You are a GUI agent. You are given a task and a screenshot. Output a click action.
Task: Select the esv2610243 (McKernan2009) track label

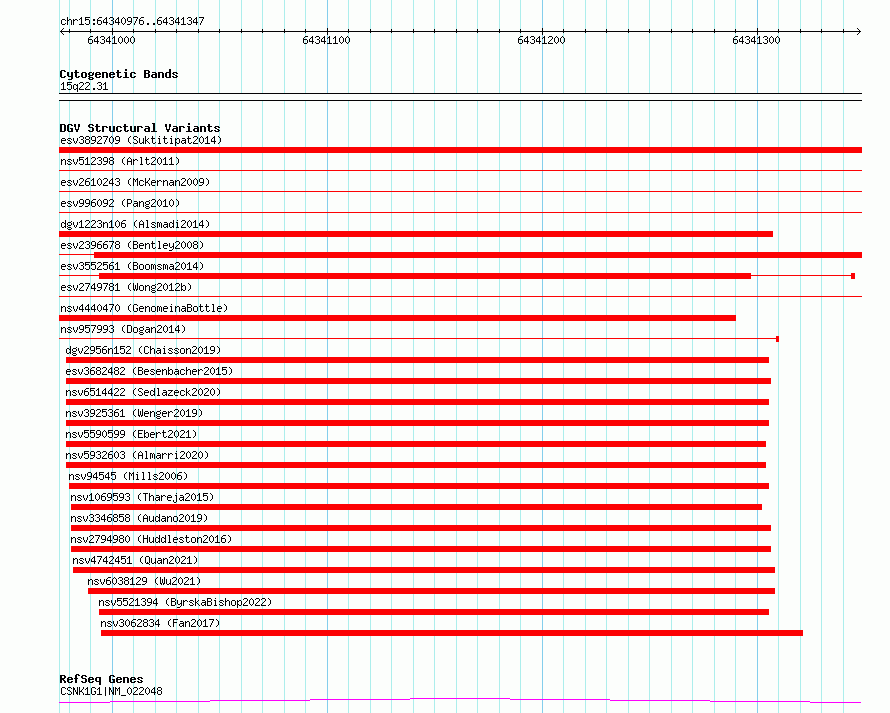pyautogui.click(x=135, y=182)
